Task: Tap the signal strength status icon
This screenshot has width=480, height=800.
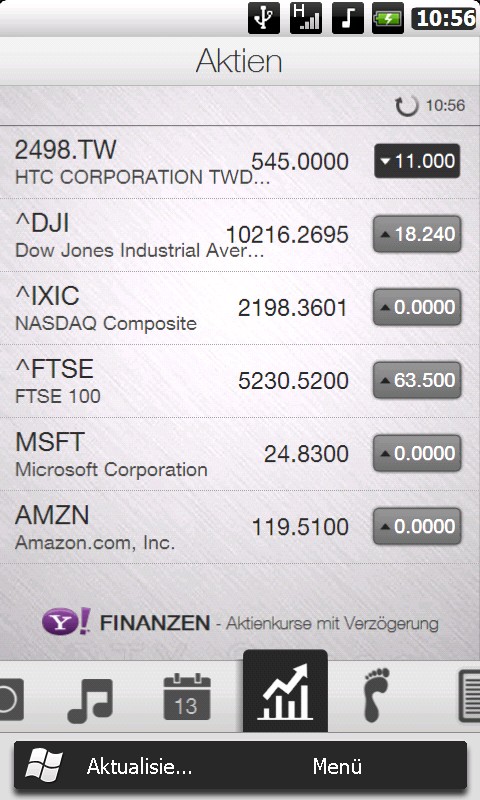Action: [306, 18]
